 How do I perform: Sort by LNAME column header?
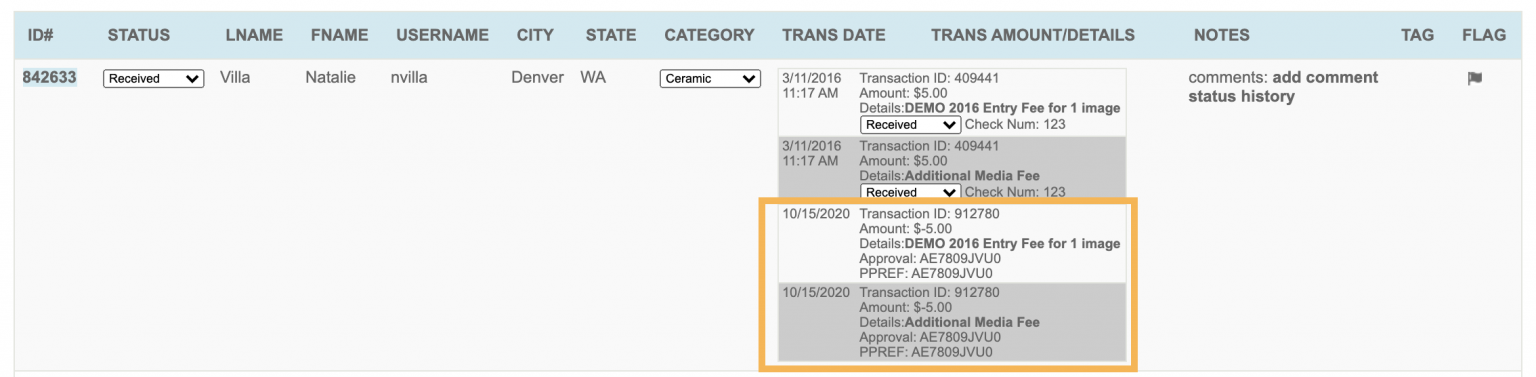252,35
